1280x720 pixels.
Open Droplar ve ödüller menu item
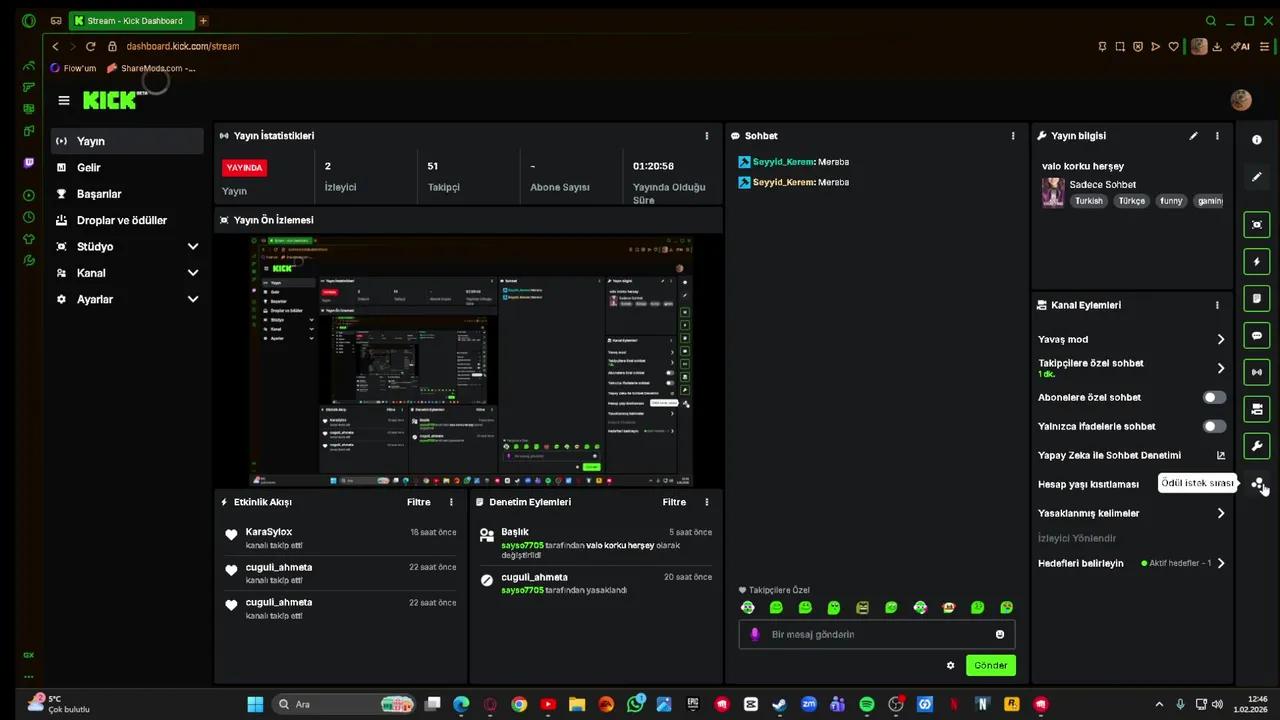pos(121,220)
